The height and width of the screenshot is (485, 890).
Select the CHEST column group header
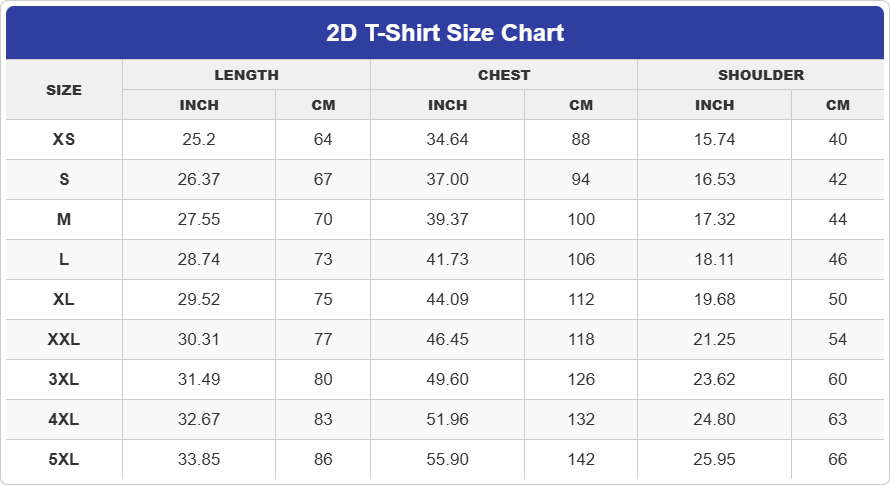pos(504,75)
